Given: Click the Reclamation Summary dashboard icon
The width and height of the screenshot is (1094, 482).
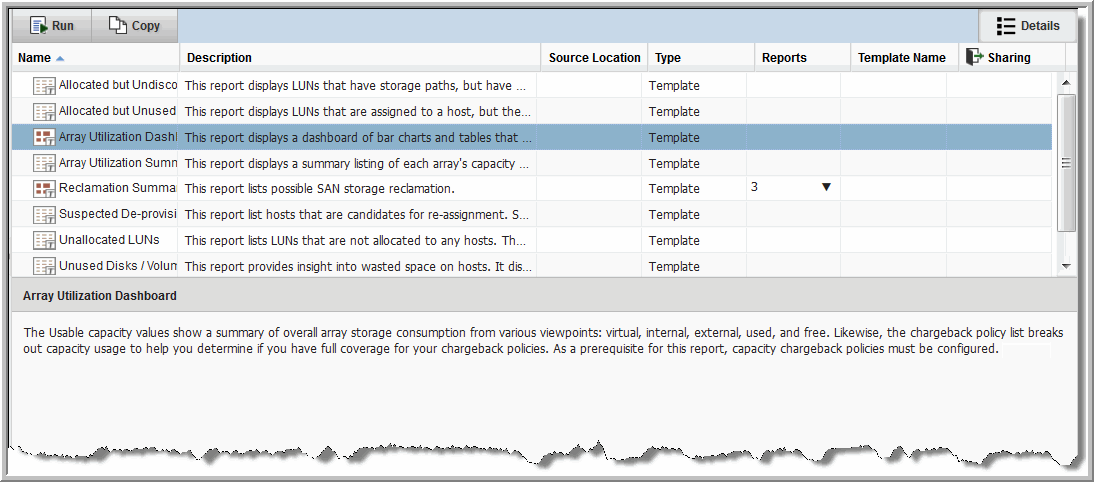Looking at the screenshot, I should pyautogui.click(x=44, y=189).
